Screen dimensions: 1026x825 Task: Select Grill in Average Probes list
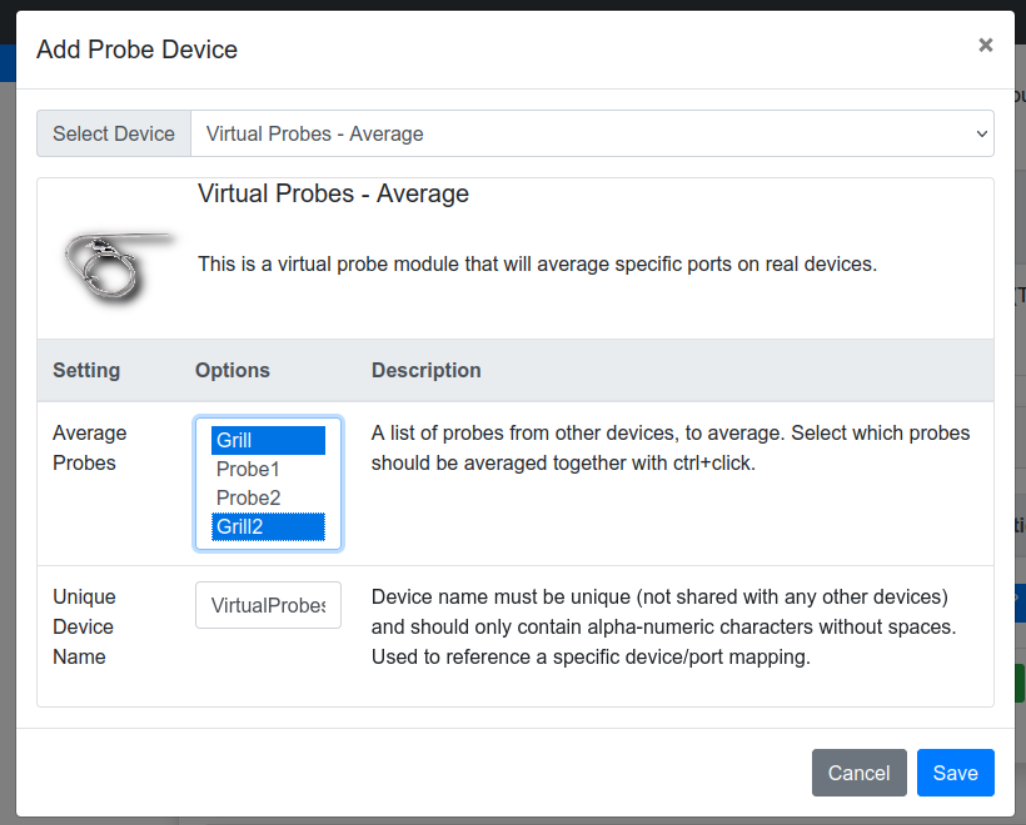[268, 440]
